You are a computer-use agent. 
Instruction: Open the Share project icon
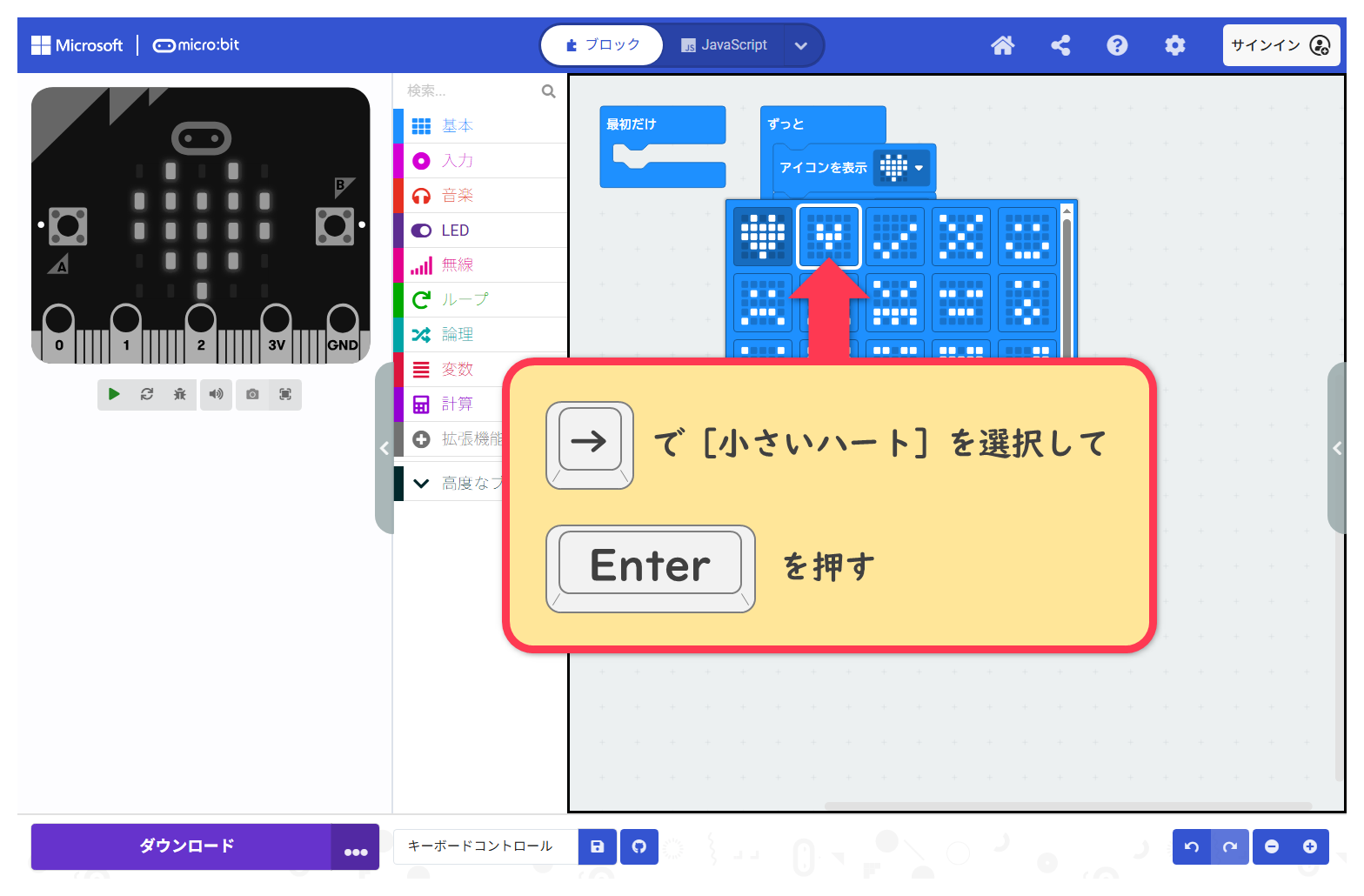pyautogui.click(x=1060, y=45)
